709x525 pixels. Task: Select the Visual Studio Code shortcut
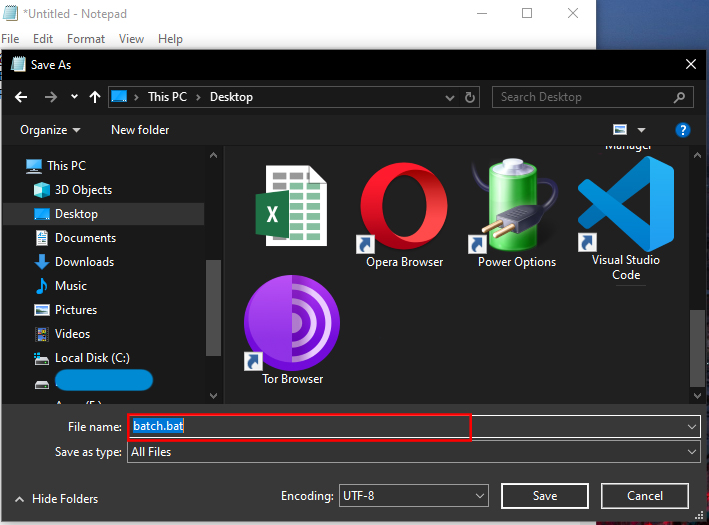626,219
